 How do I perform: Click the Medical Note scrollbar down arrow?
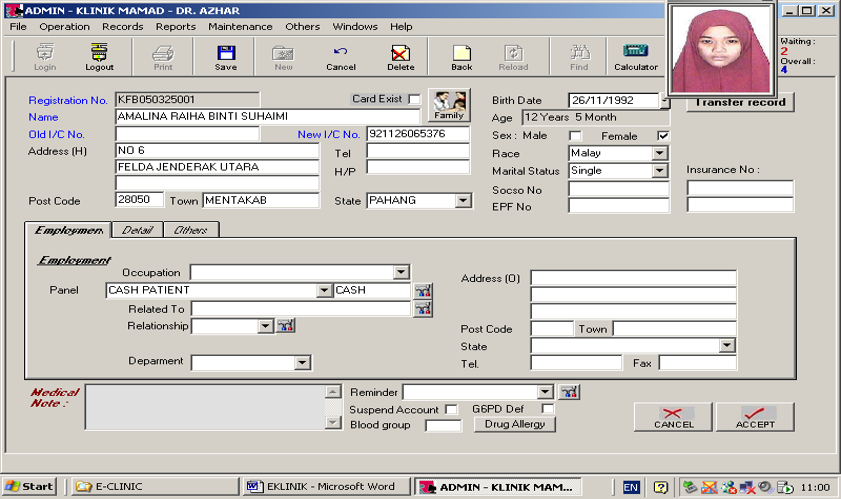(x=334, y=424)
